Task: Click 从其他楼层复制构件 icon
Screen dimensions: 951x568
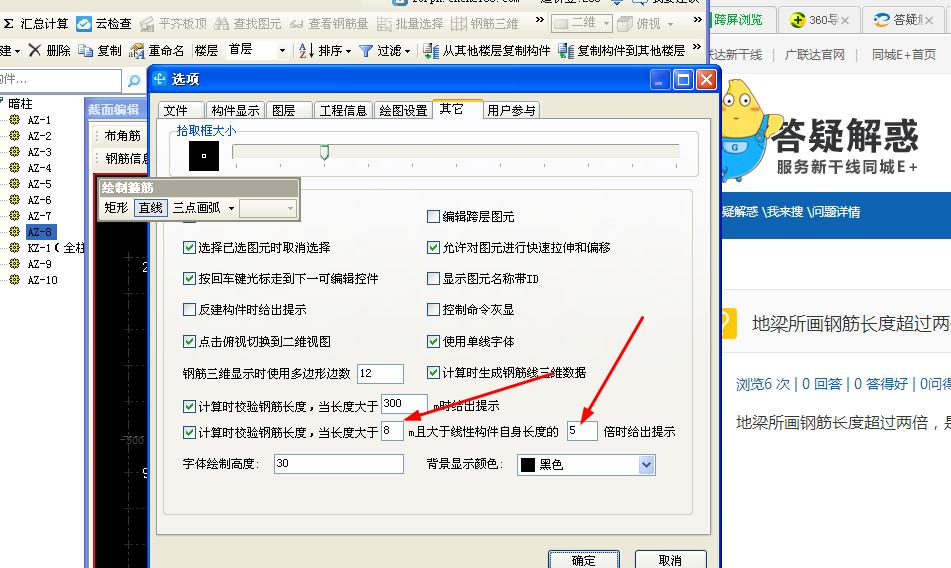Action: pyautogui.click(x=431, y=51)
